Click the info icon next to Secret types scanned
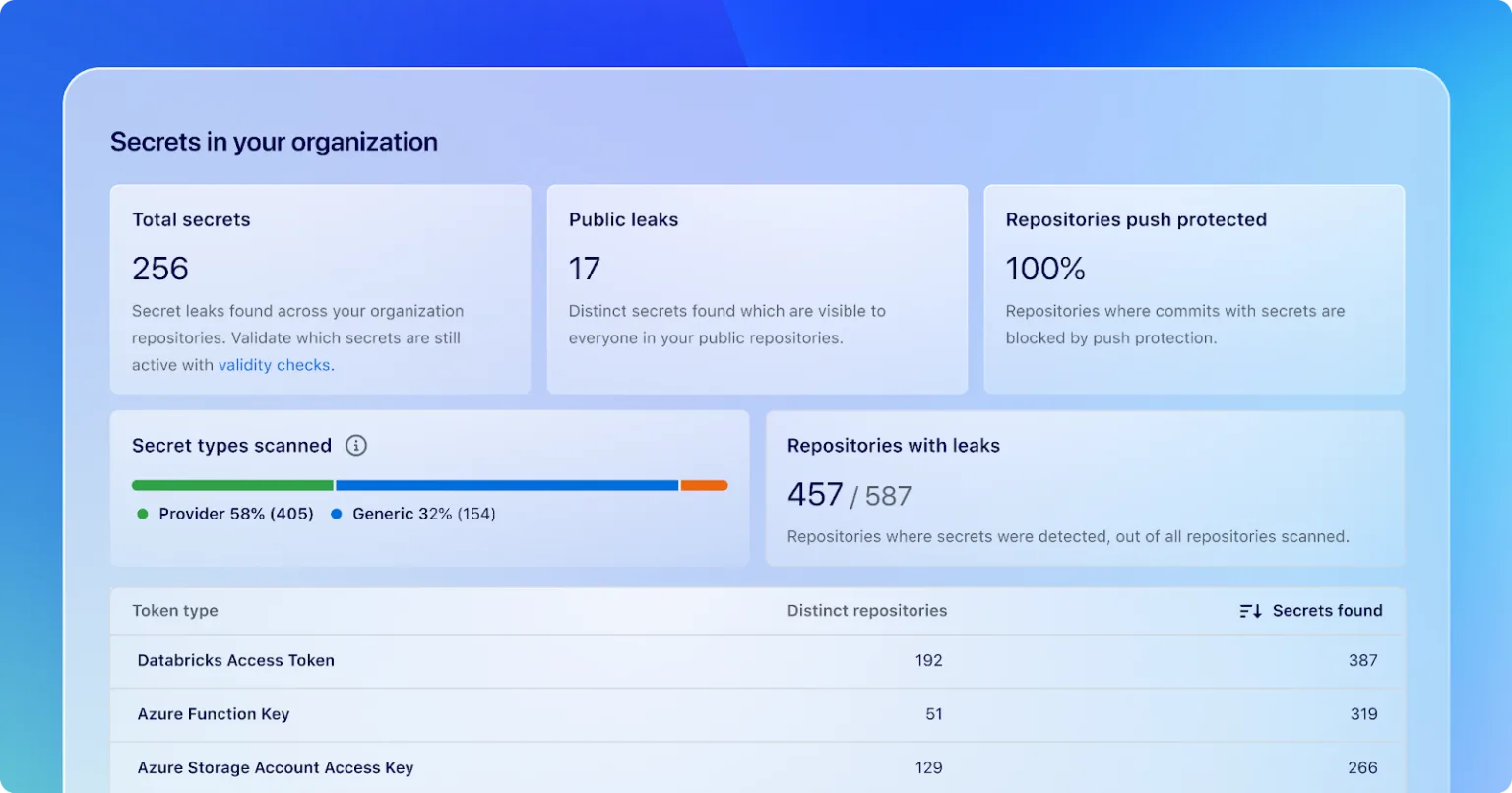 [355, 445]
